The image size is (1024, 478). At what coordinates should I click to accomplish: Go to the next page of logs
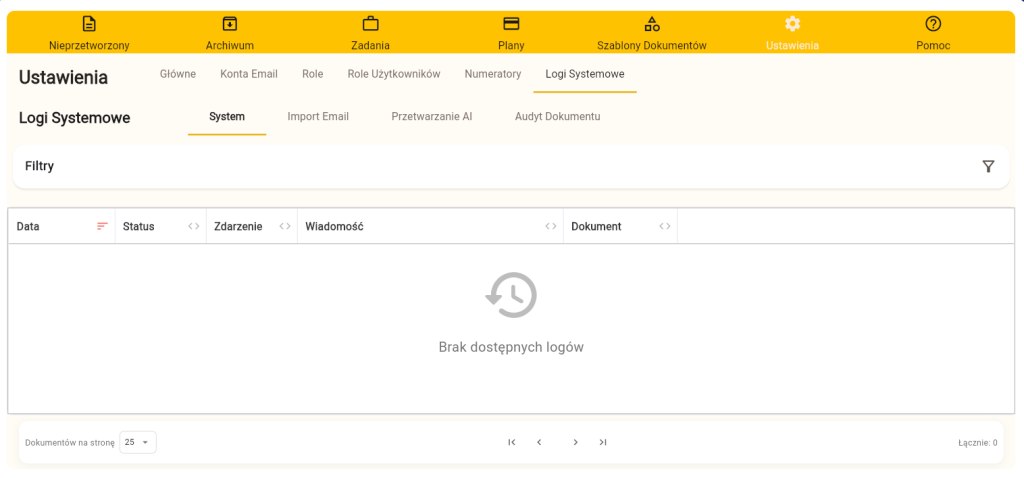[x=575, y=442]
